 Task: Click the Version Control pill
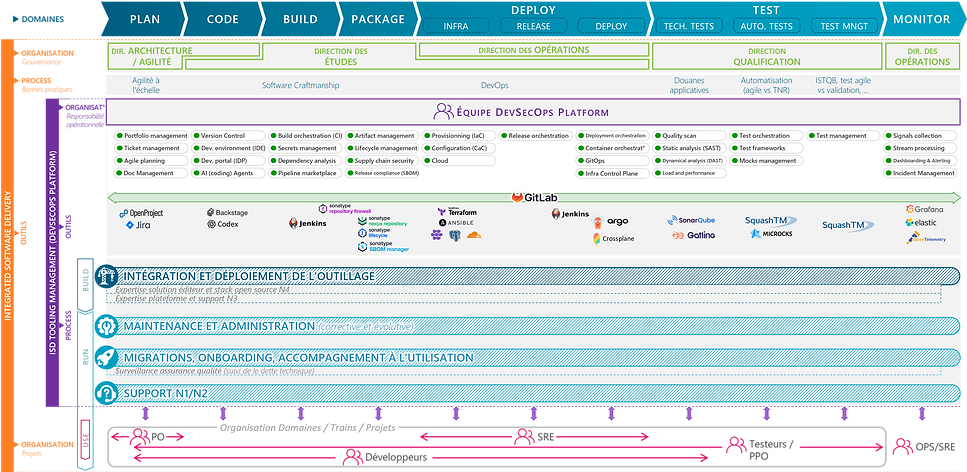coord(228,136)
